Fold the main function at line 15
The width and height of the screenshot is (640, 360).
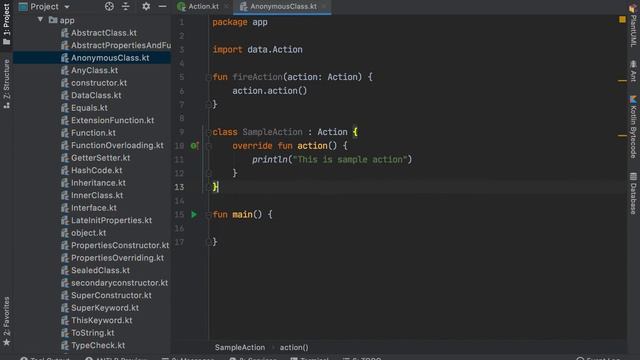click(208, 215)
